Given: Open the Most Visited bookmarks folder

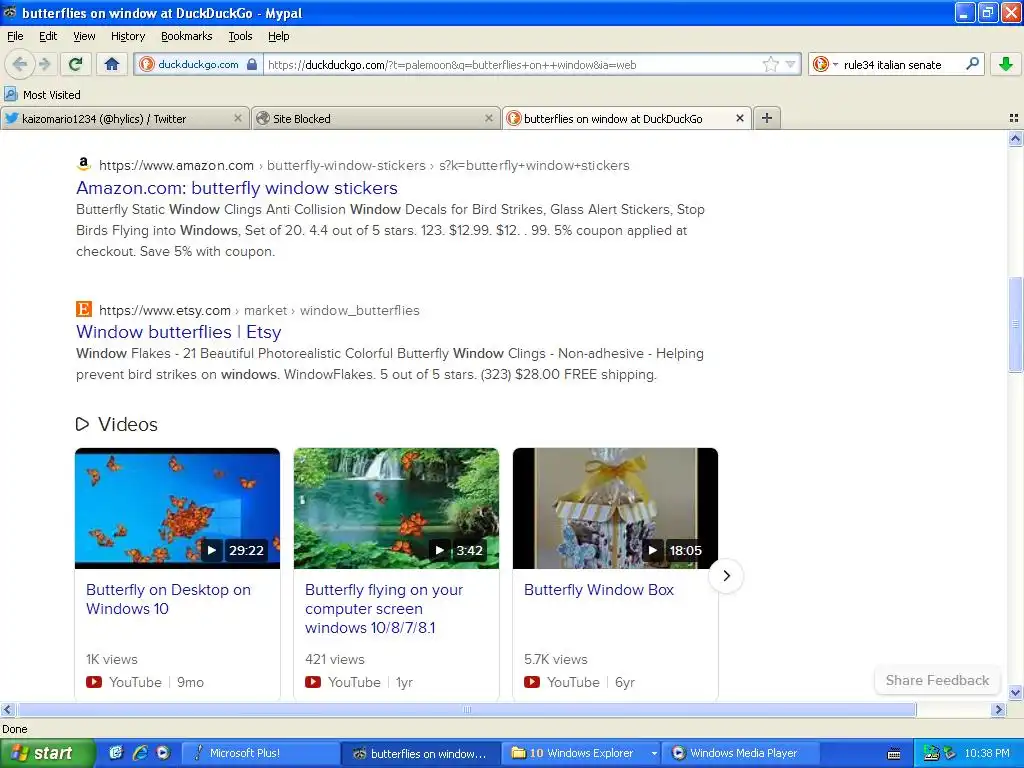Looking at the screenshot, I should coord(42,95).
